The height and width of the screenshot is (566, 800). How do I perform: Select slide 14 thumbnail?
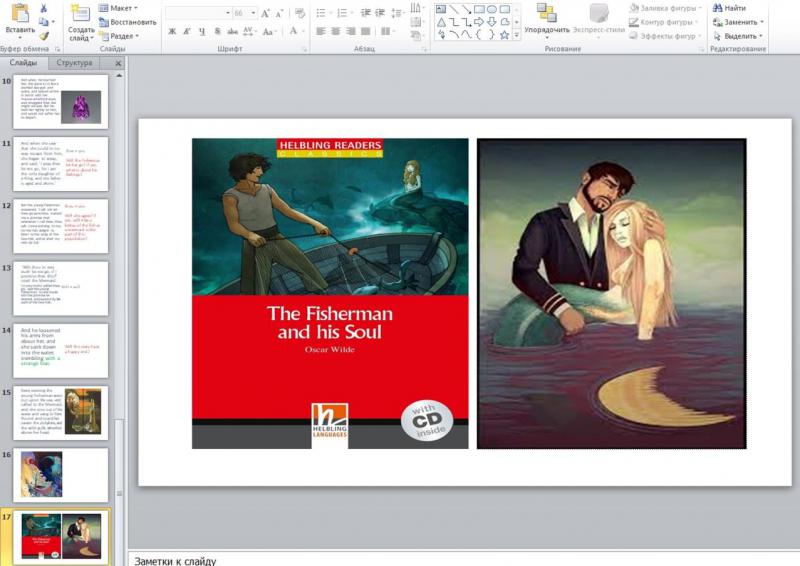[61, 351]
